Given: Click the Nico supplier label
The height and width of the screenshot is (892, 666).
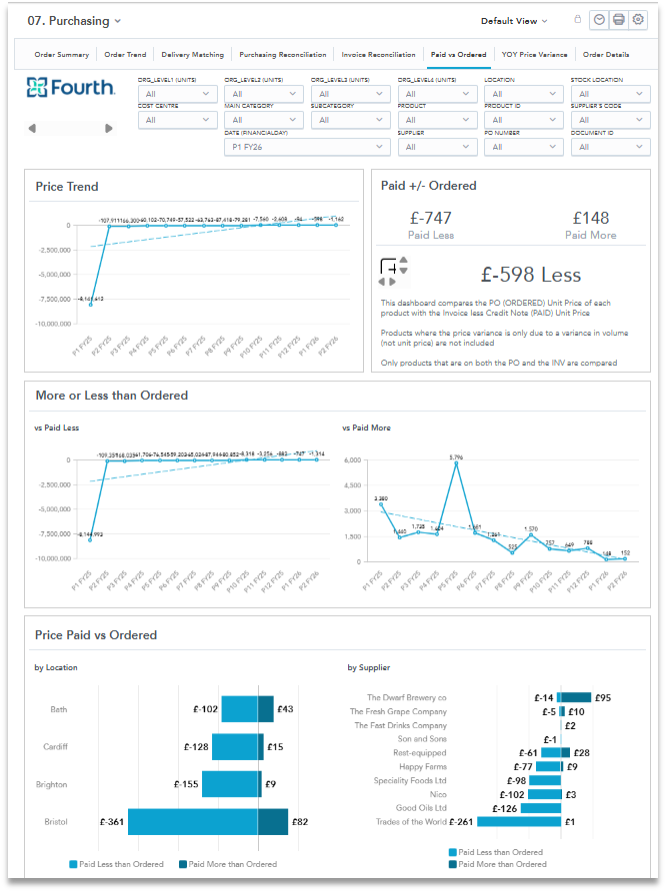Looking at the screenshot, I should coord(438,794).
